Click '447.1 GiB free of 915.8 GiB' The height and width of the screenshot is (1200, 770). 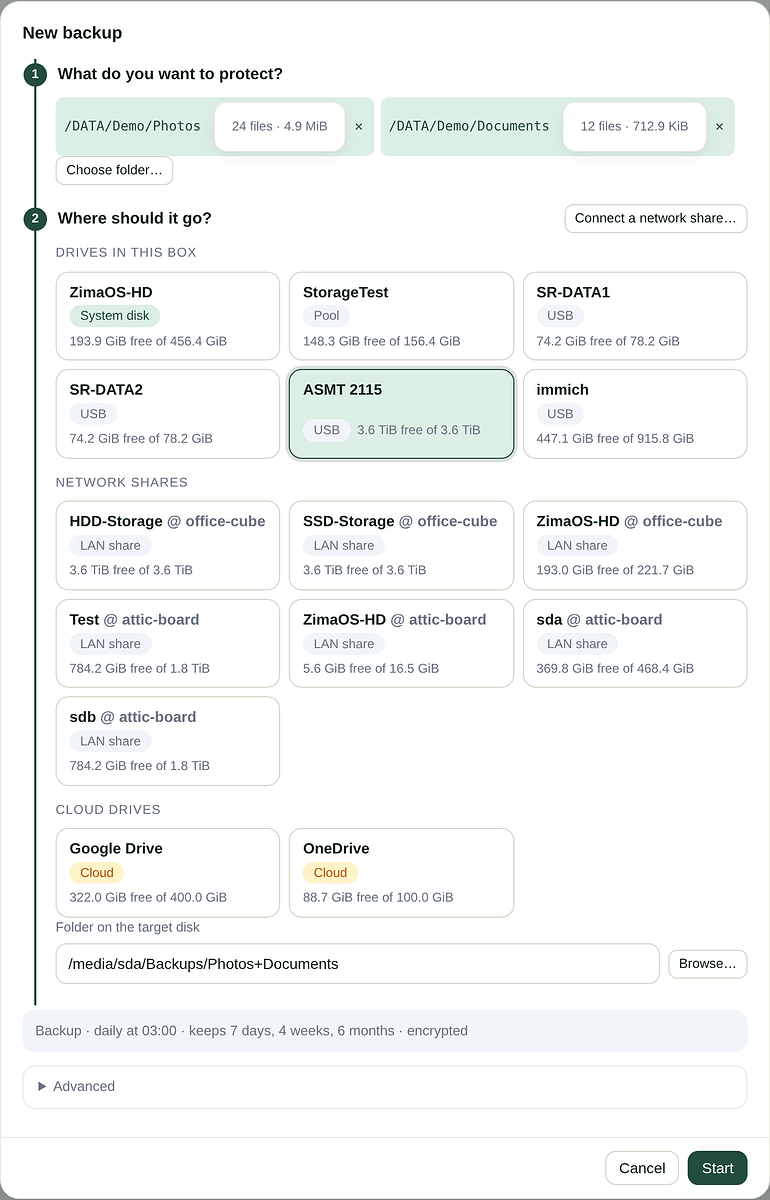(x=615, y=439)
